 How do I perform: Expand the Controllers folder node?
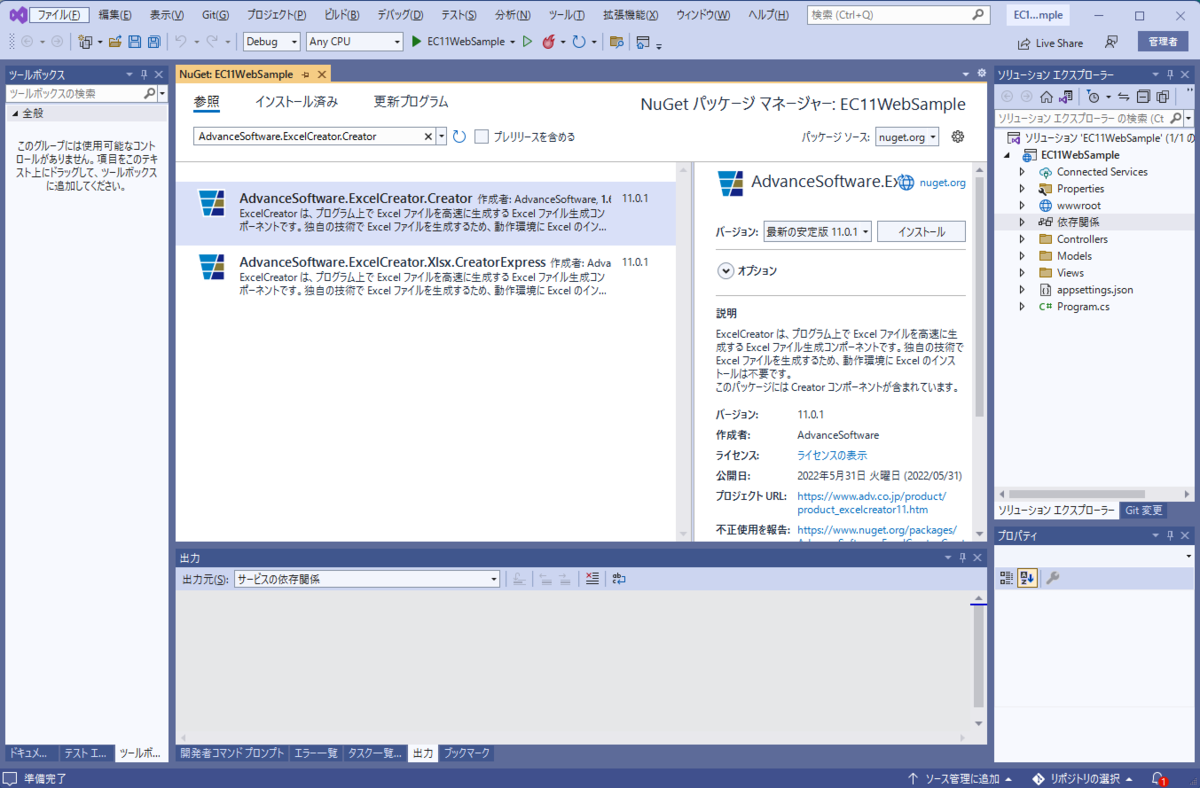1022,239
